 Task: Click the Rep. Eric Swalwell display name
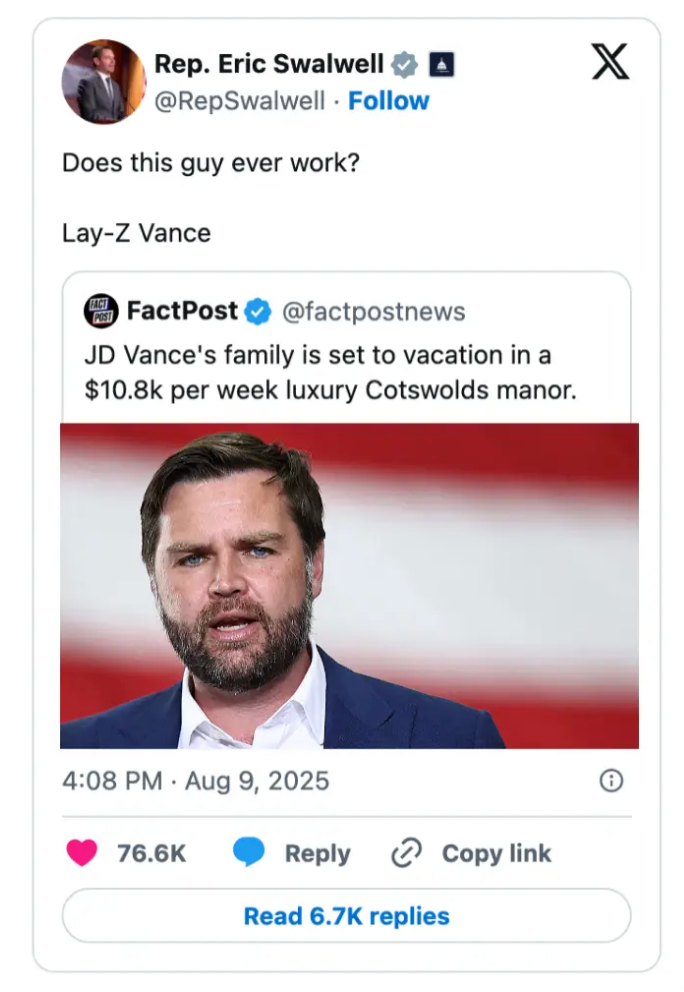point(270,63)
